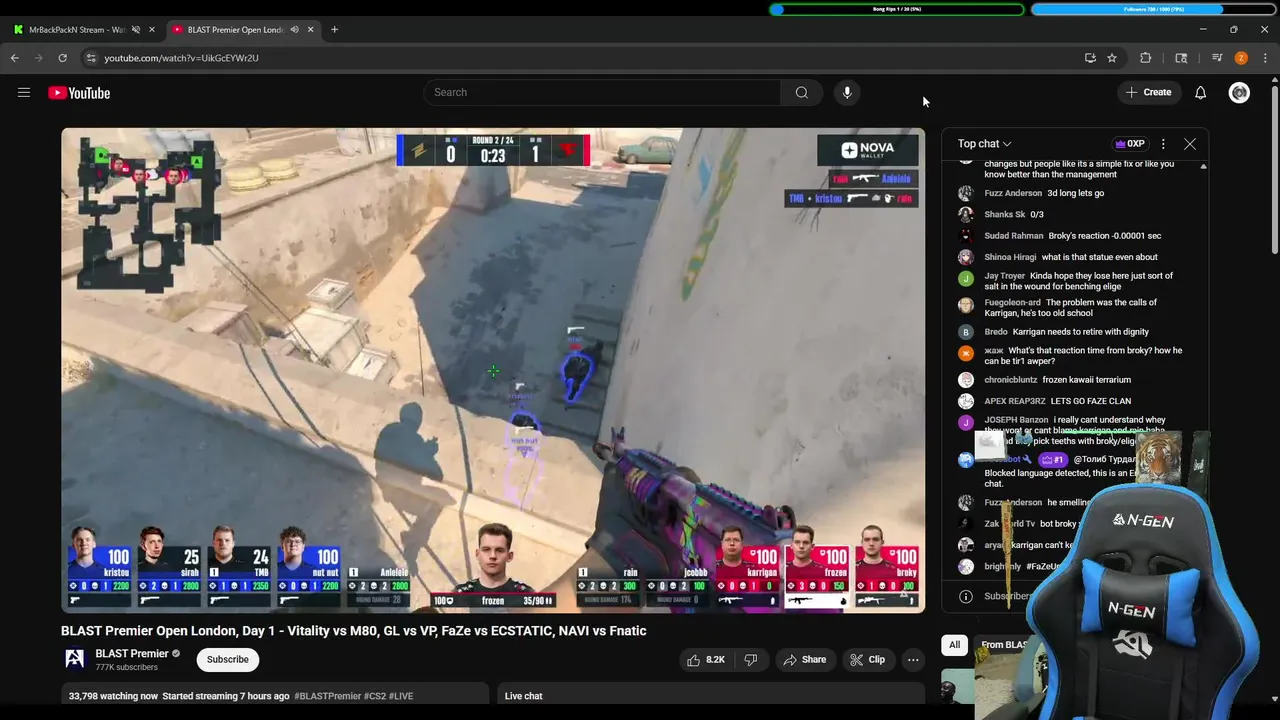
Task: Start voice search with microphone icon
Action: tap(847, 92)
